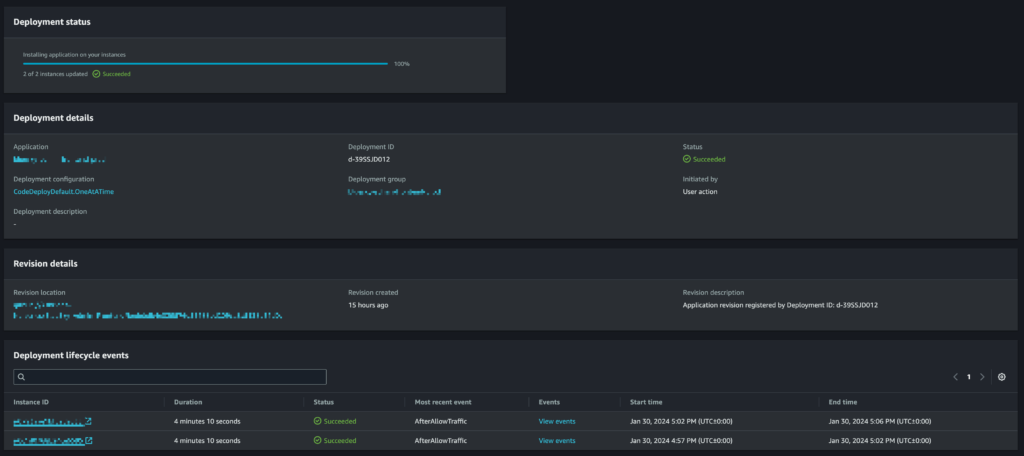Click Succeeded check icon in Deployment details status

pos(687,159)
